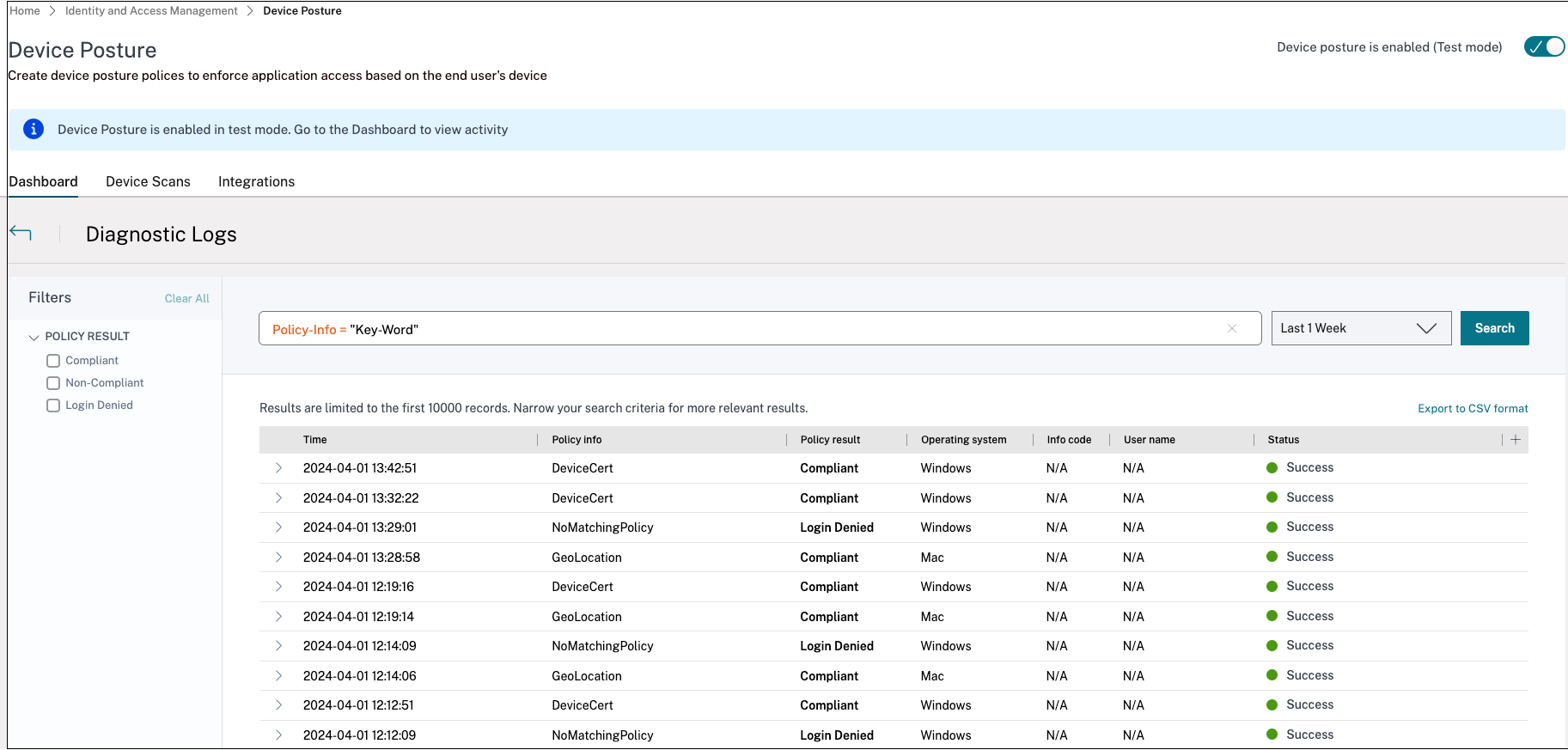This screenshot has width=1568, height=750.
Task: Expand the 2024-04-01 13:28:58 GeoLocation row
Action: click(278, 558)
